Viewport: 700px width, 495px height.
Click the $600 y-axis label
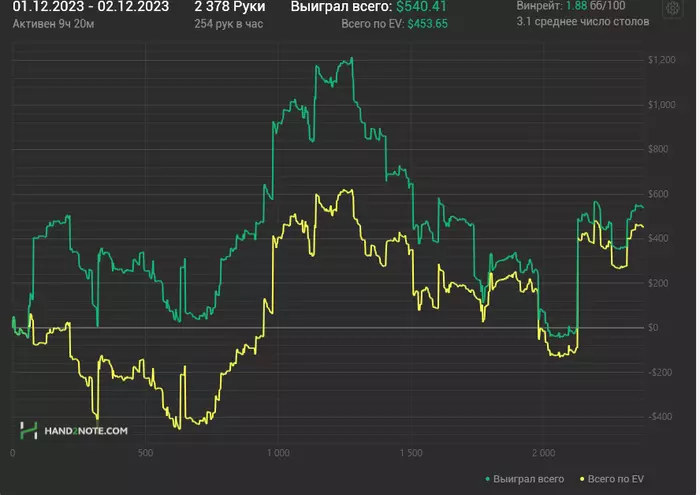pos(658,194)
